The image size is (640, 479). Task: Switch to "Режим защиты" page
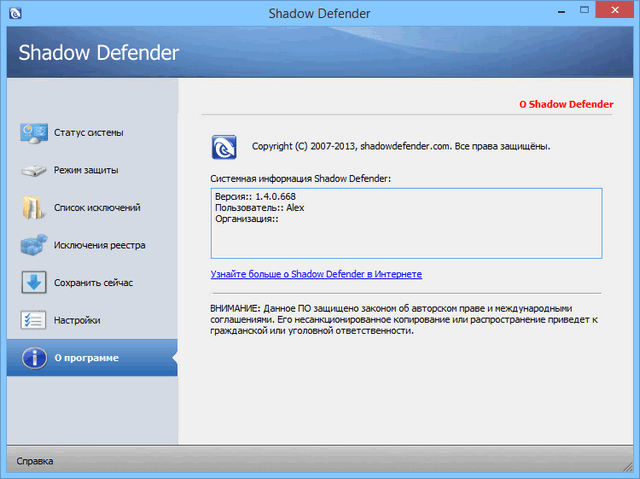click(x=86, y=170)
